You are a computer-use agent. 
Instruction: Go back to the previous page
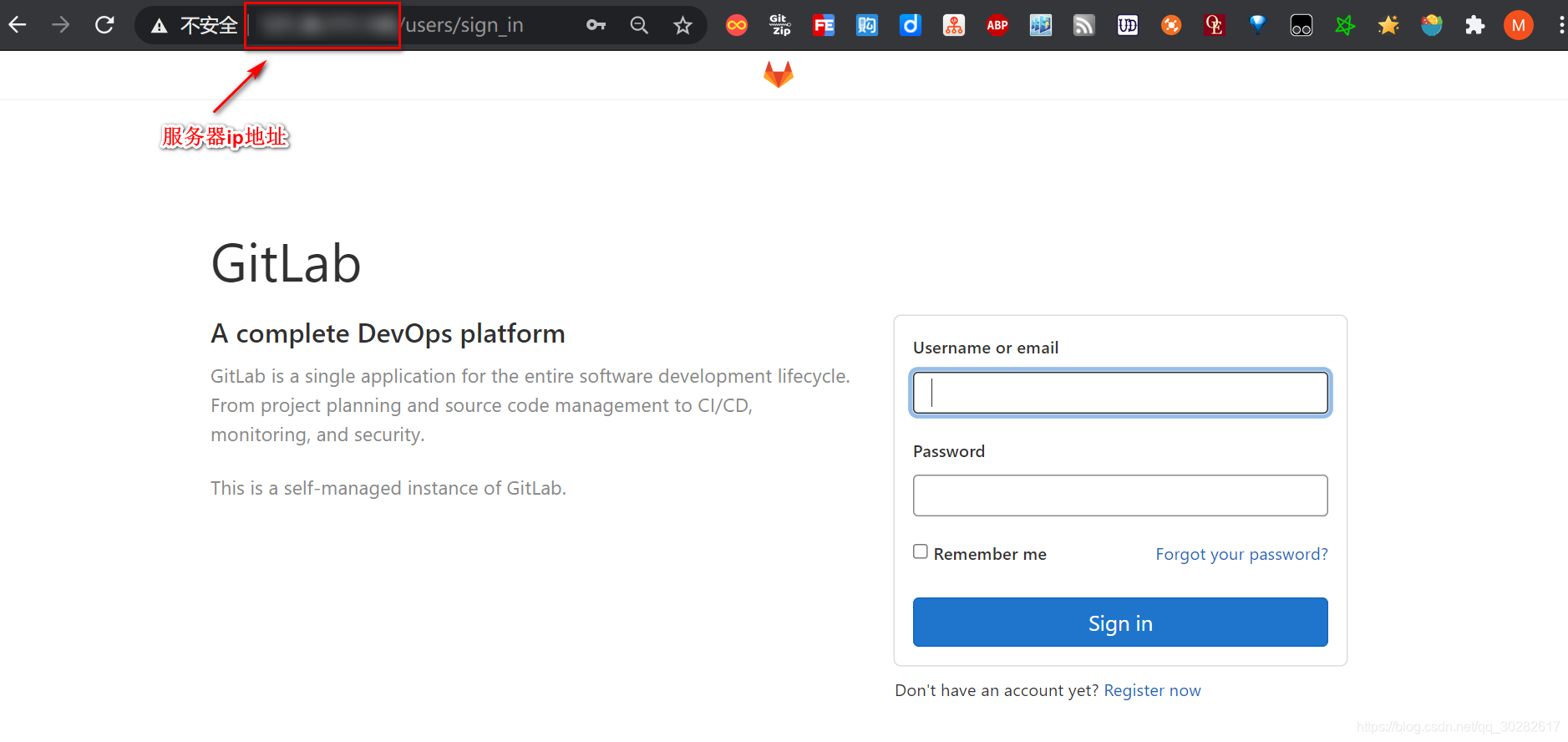click(18, 25)
